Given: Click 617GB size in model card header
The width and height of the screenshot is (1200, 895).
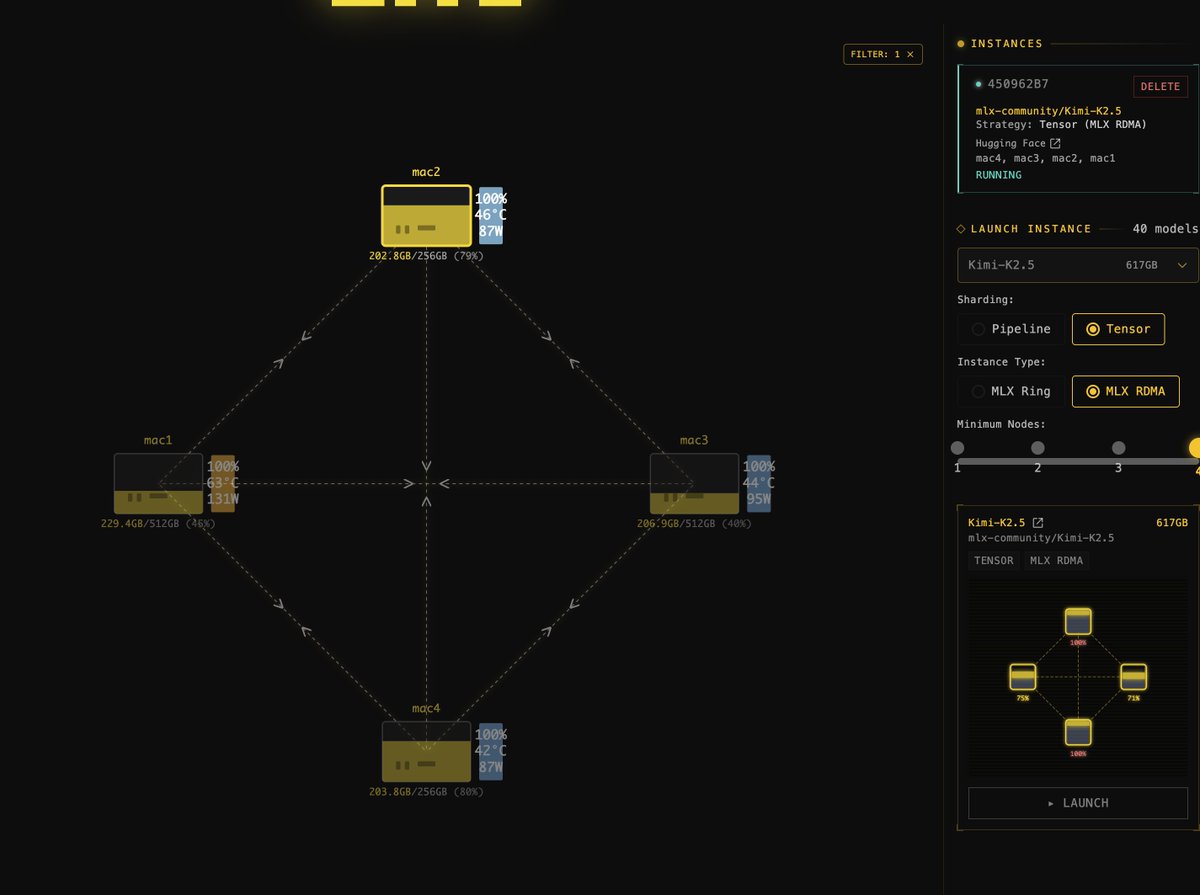Looking at the screenshot, I should (x=1172, y=523).
